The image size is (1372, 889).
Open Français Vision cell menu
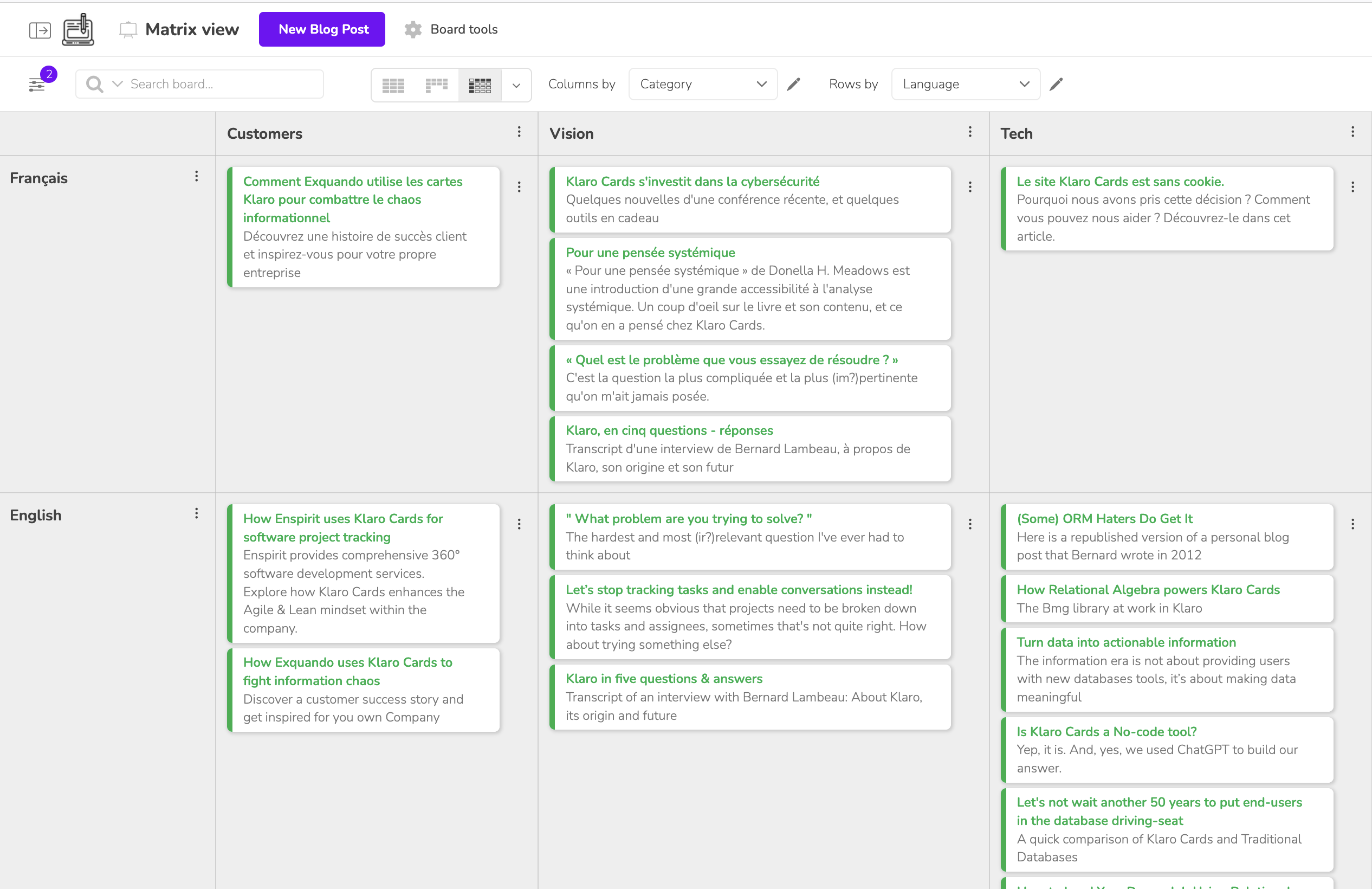(x=970, y=187)
